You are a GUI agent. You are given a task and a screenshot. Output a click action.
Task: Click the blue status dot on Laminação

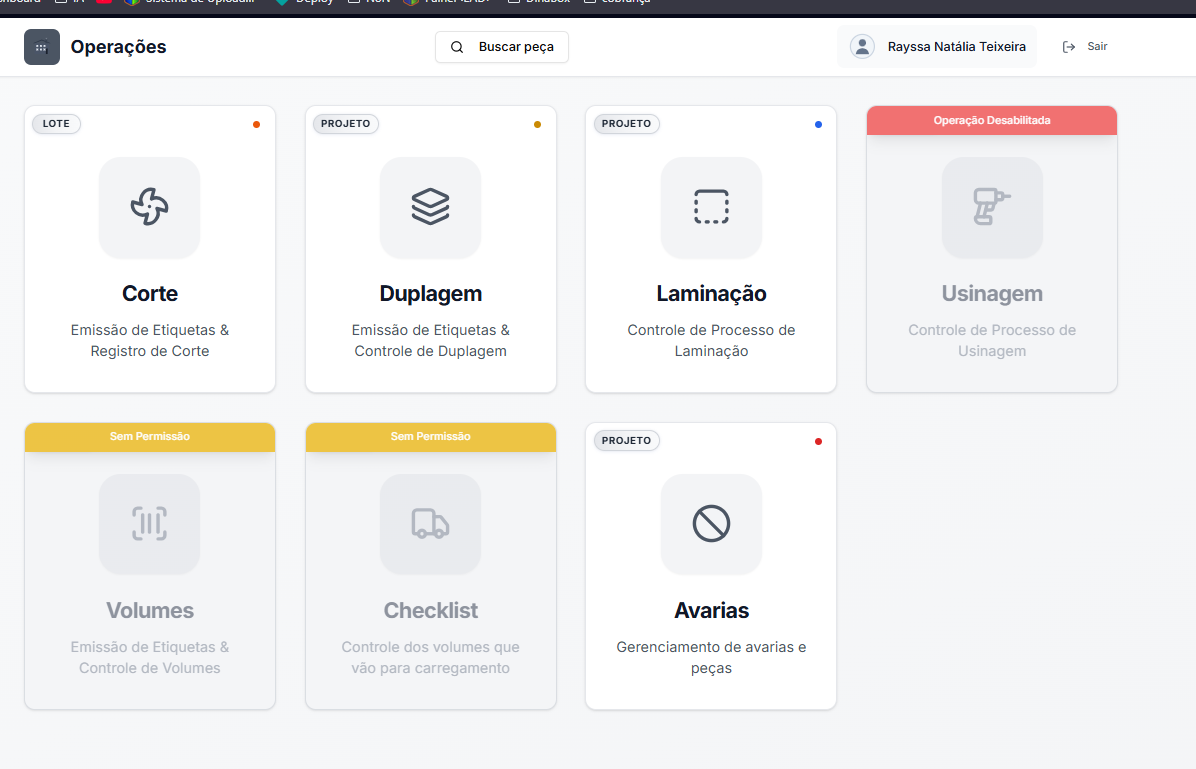tap(818, 125)
